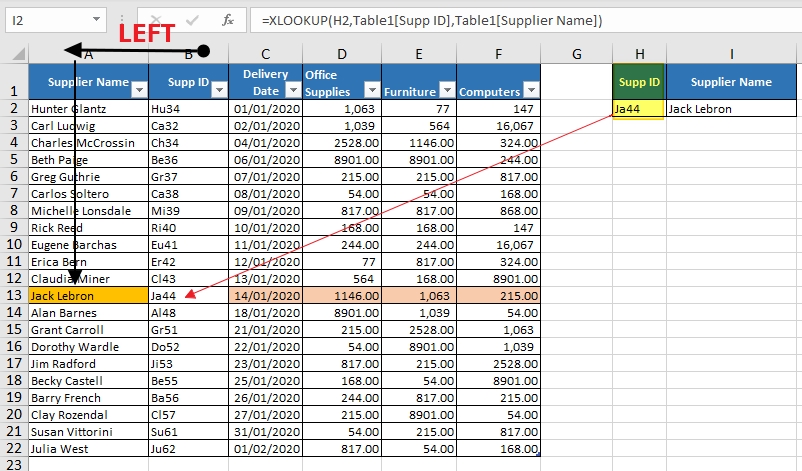Click the Insert Function fx icon
802x471 pixels.
228,19
